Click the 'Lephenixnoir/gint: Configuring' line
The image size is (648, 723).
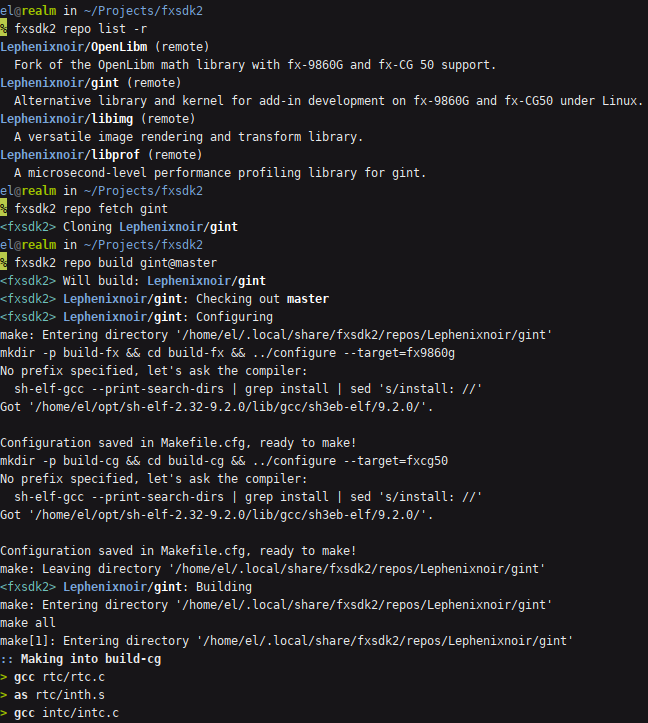137,316
